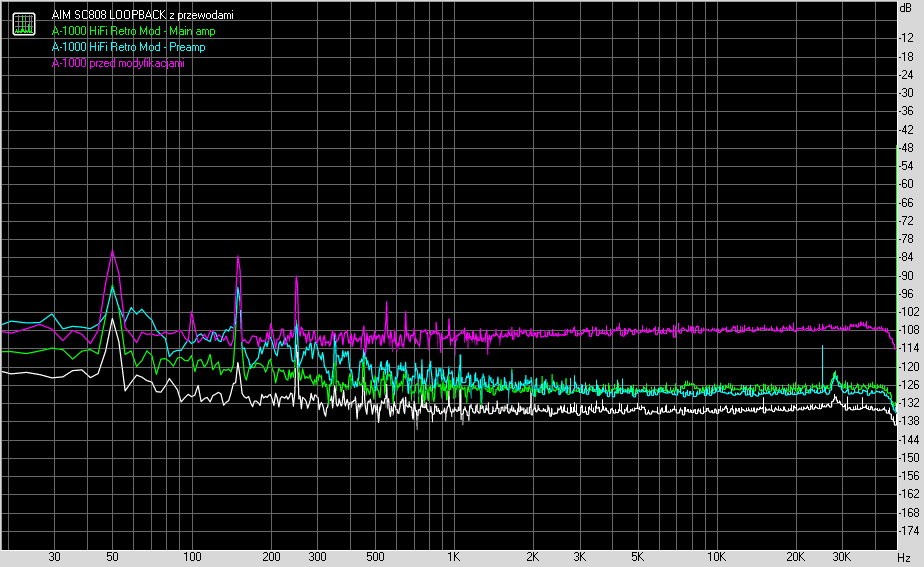The height and width of the screenshot is (567, 924).
Task: Click the -84 dB level label
Action: pyautogui.click(x=906, y=257)
